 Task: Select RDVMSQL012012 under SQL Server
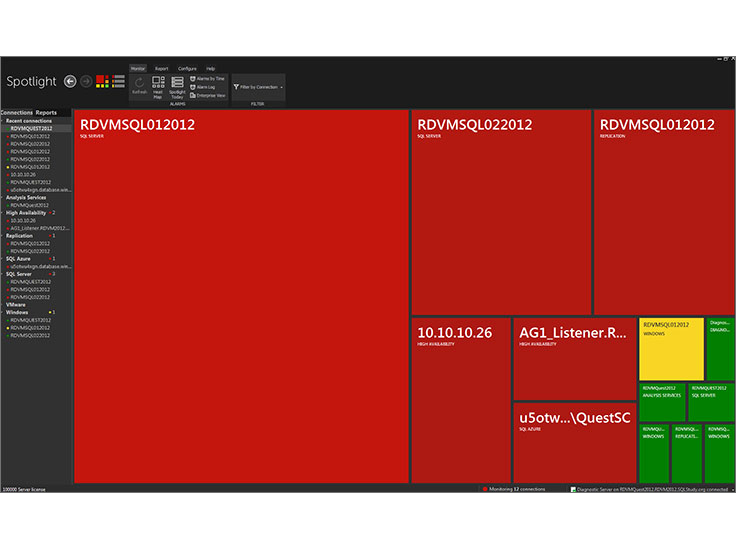(30, 290)
